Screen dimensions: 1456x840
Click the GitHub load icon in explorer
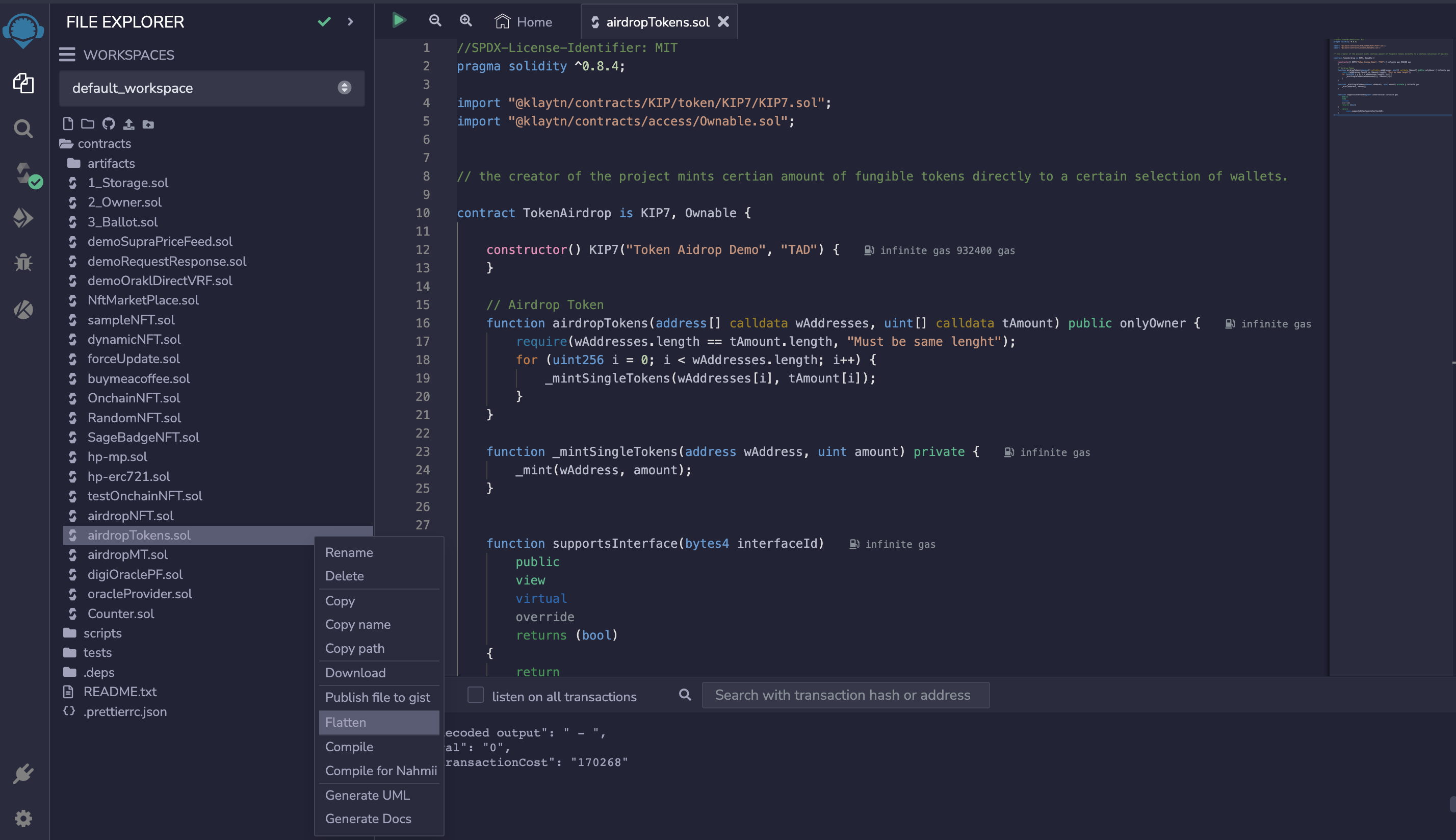coord(109,123)
